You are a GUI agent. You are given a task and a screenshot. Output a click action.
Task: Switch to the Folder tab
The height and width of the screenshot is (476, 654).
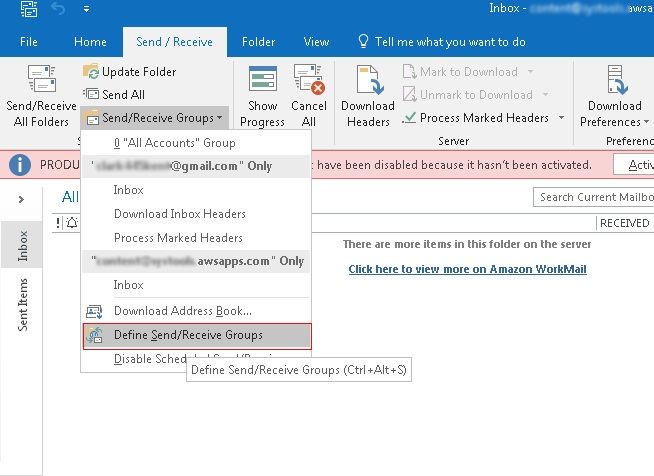click(258, 42)
